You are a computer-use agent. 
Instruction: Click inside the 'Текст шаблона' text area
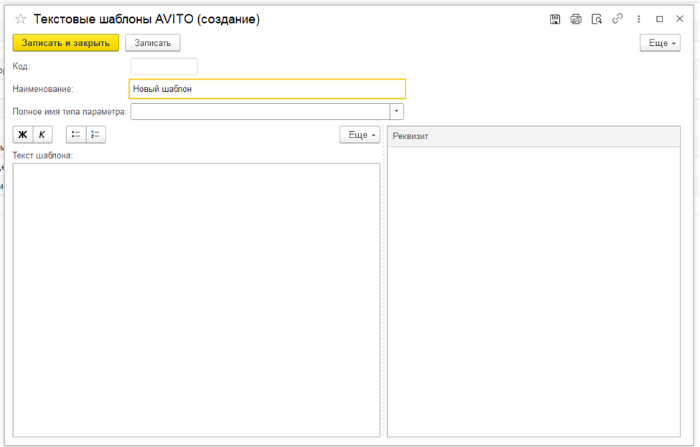[x=196, y=300]
